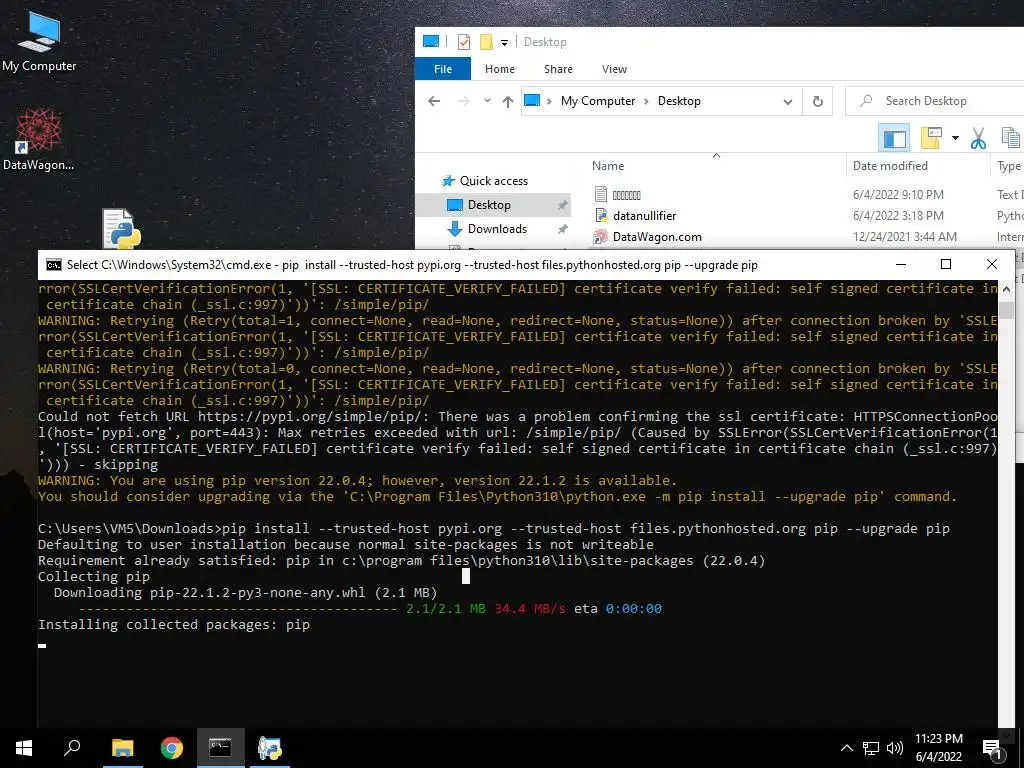Viewport: 1024px width, 768px height.
Task: Switch to the Home ribbon tab
Action: pyautogui.click(x=500, y=69)
